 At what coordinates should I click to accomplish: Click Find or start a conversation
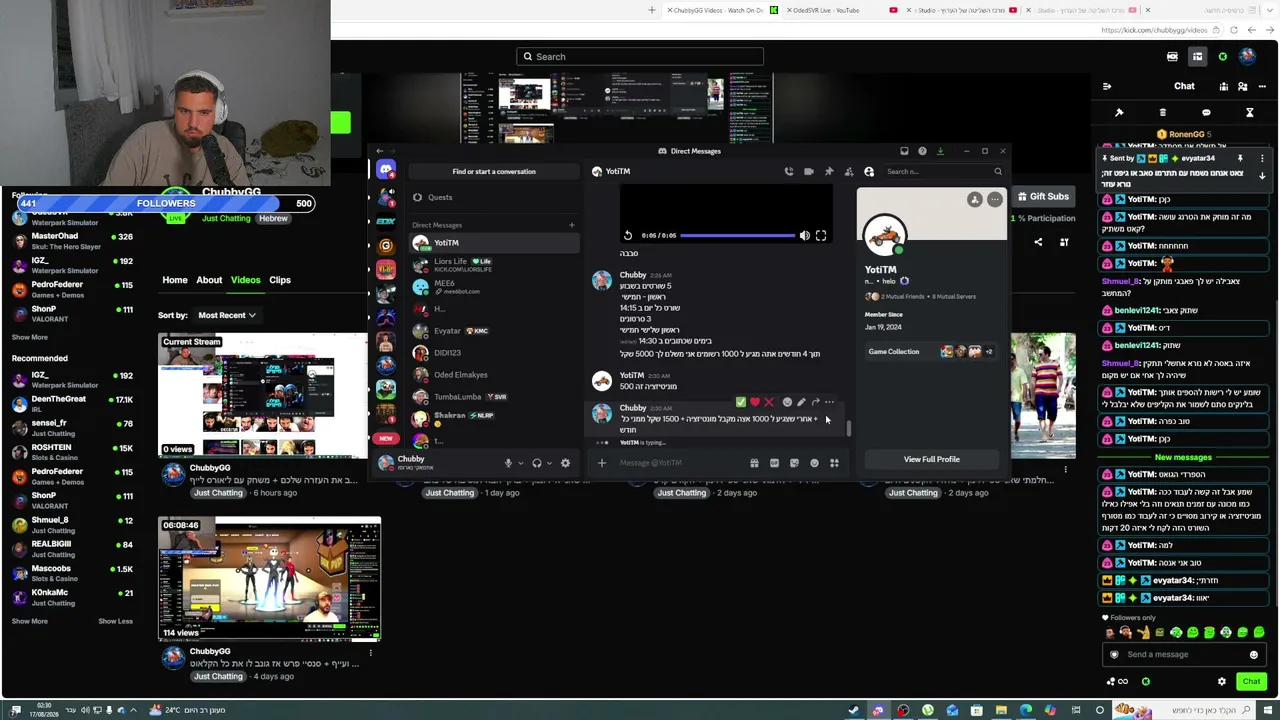494,171
